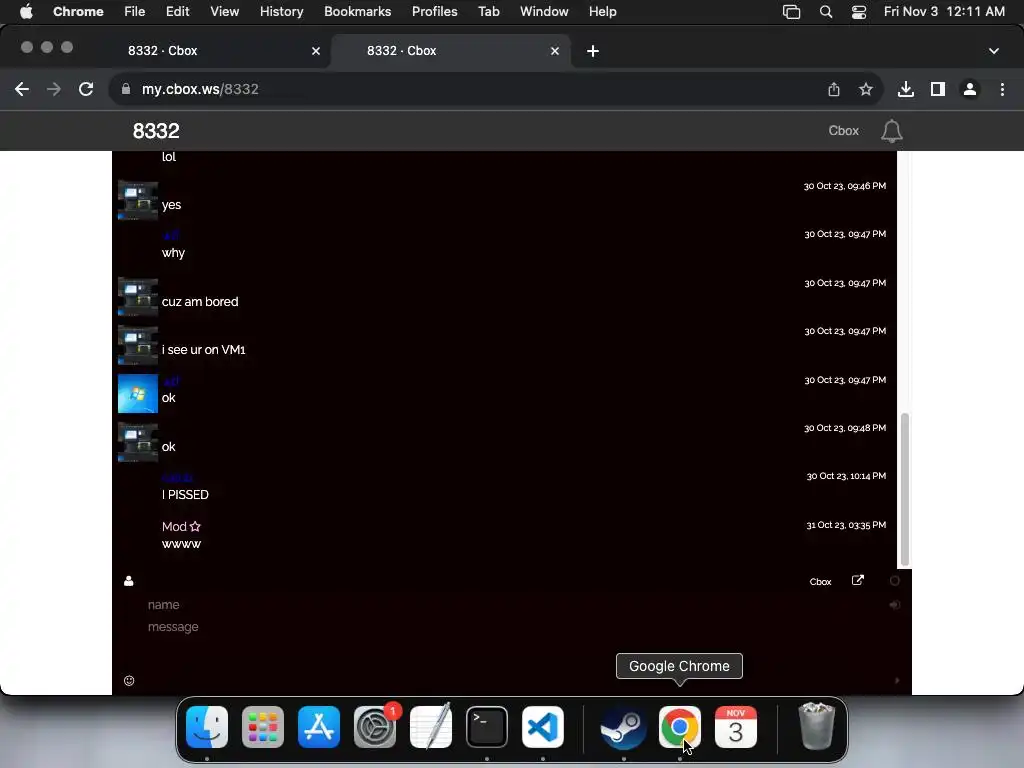Select the second 8332 · Cbox tab
The width and height of the screenshot is (1024, 768).
(451, 51)
